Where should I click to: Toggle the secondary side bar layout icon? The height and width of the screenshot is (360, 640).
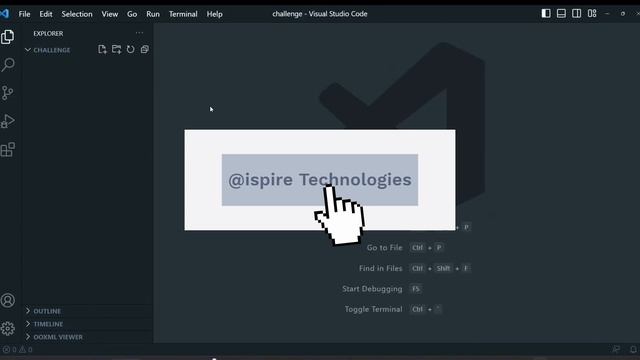pyautogui.click(x=576, y=13)
